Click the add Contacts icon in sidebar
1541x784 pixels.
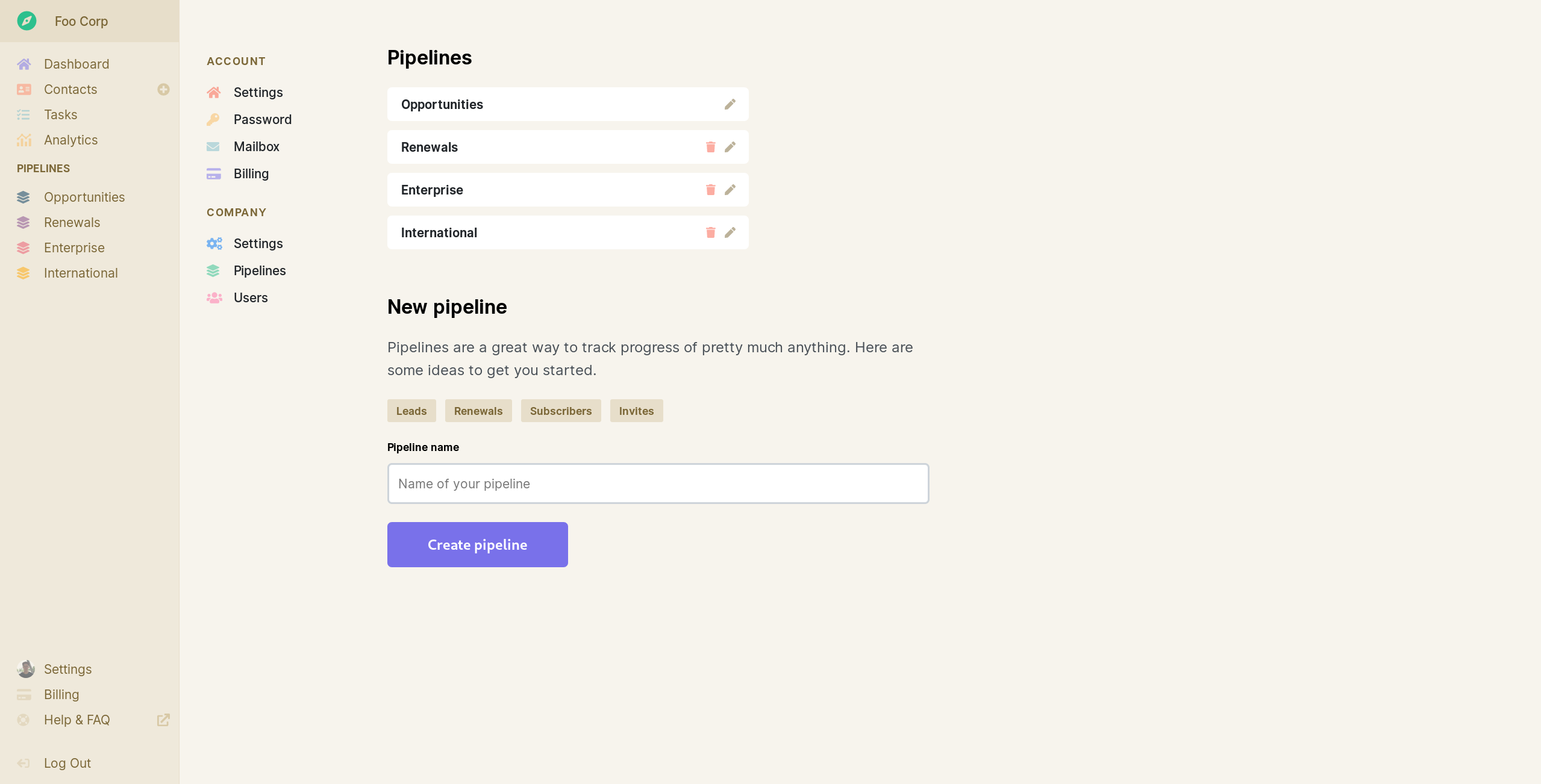163,89
